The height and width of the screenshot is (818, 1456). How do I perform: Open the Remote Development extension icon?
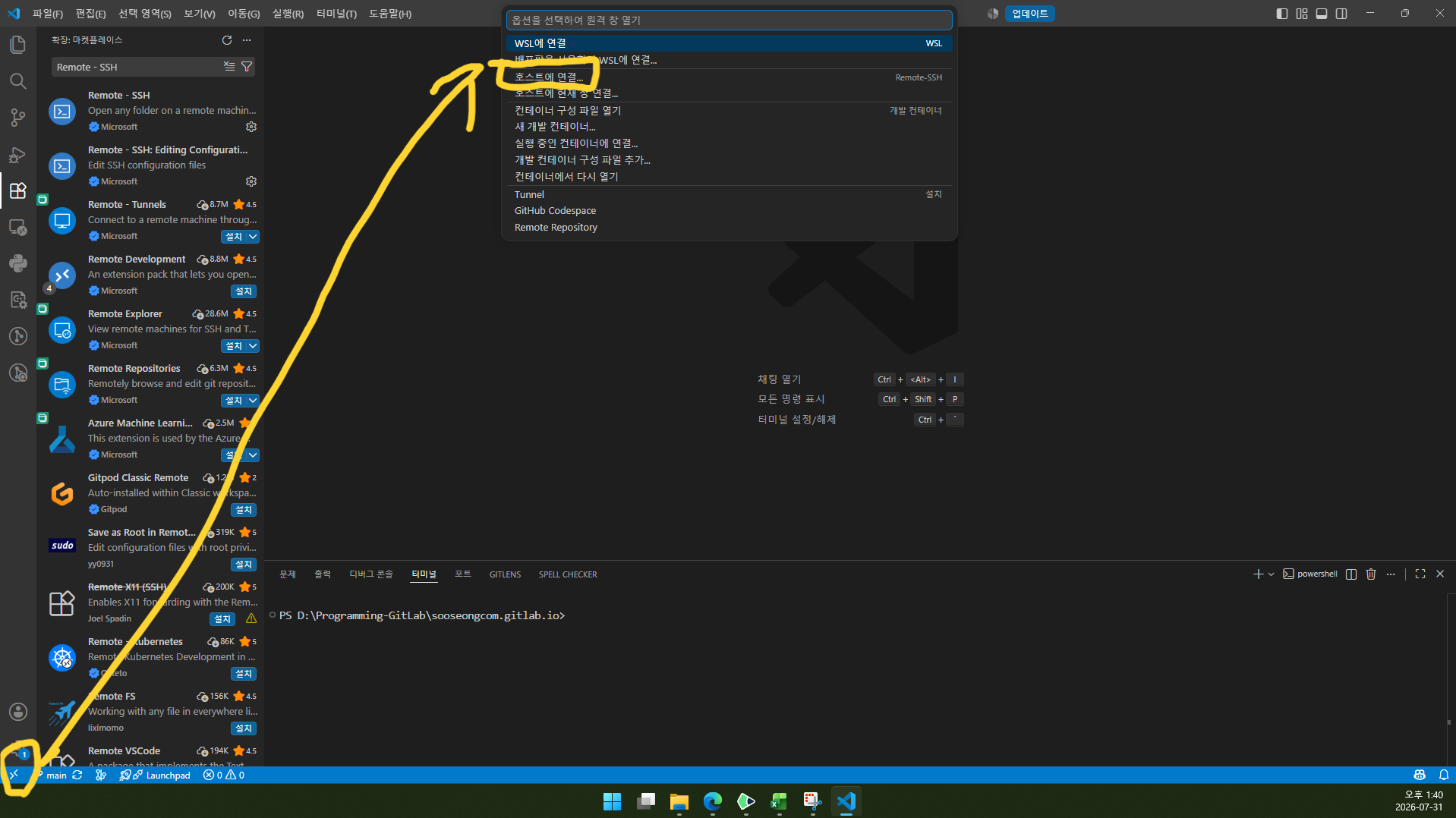point(62,275)
